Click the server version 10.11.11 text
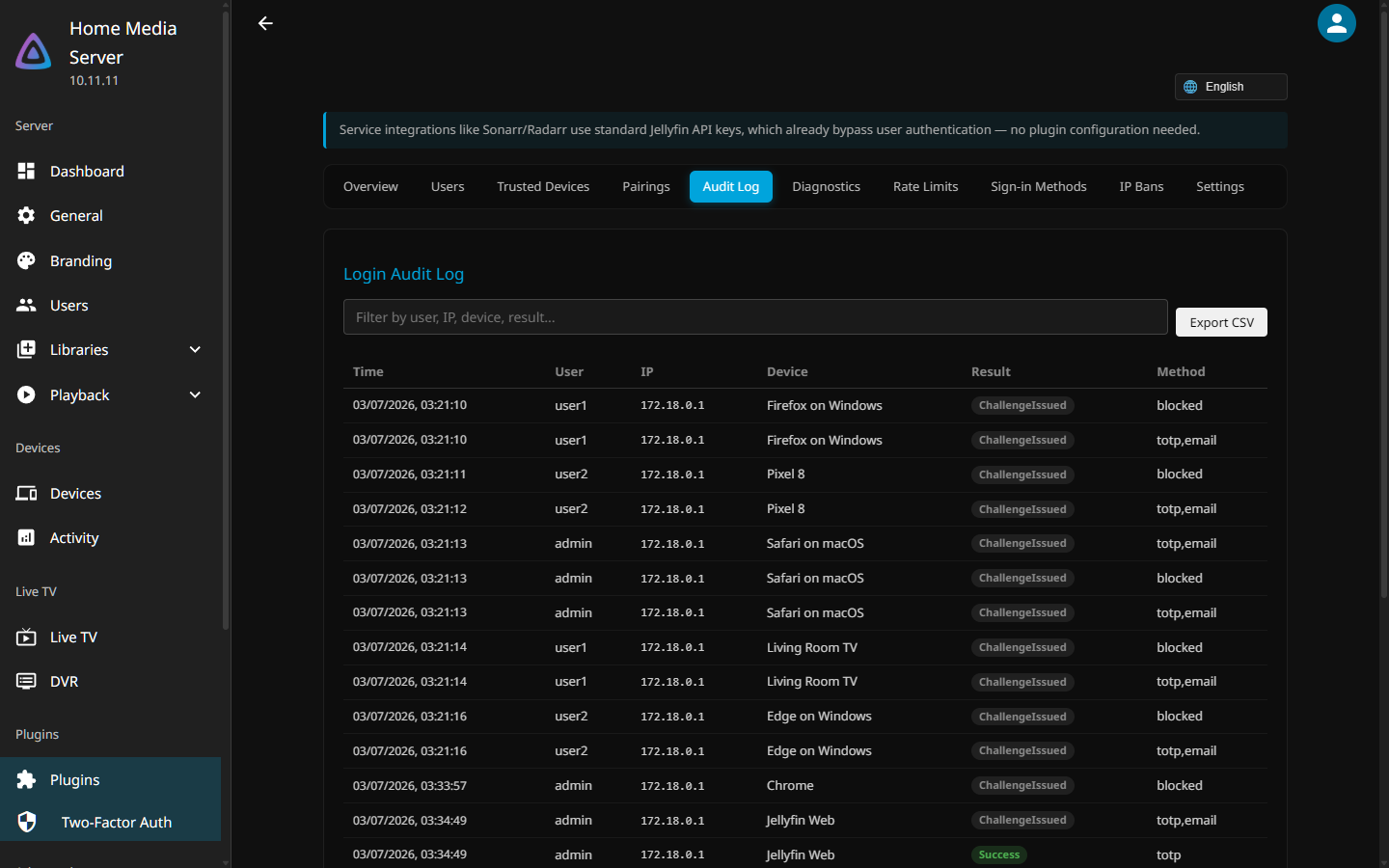 point(94,80)
